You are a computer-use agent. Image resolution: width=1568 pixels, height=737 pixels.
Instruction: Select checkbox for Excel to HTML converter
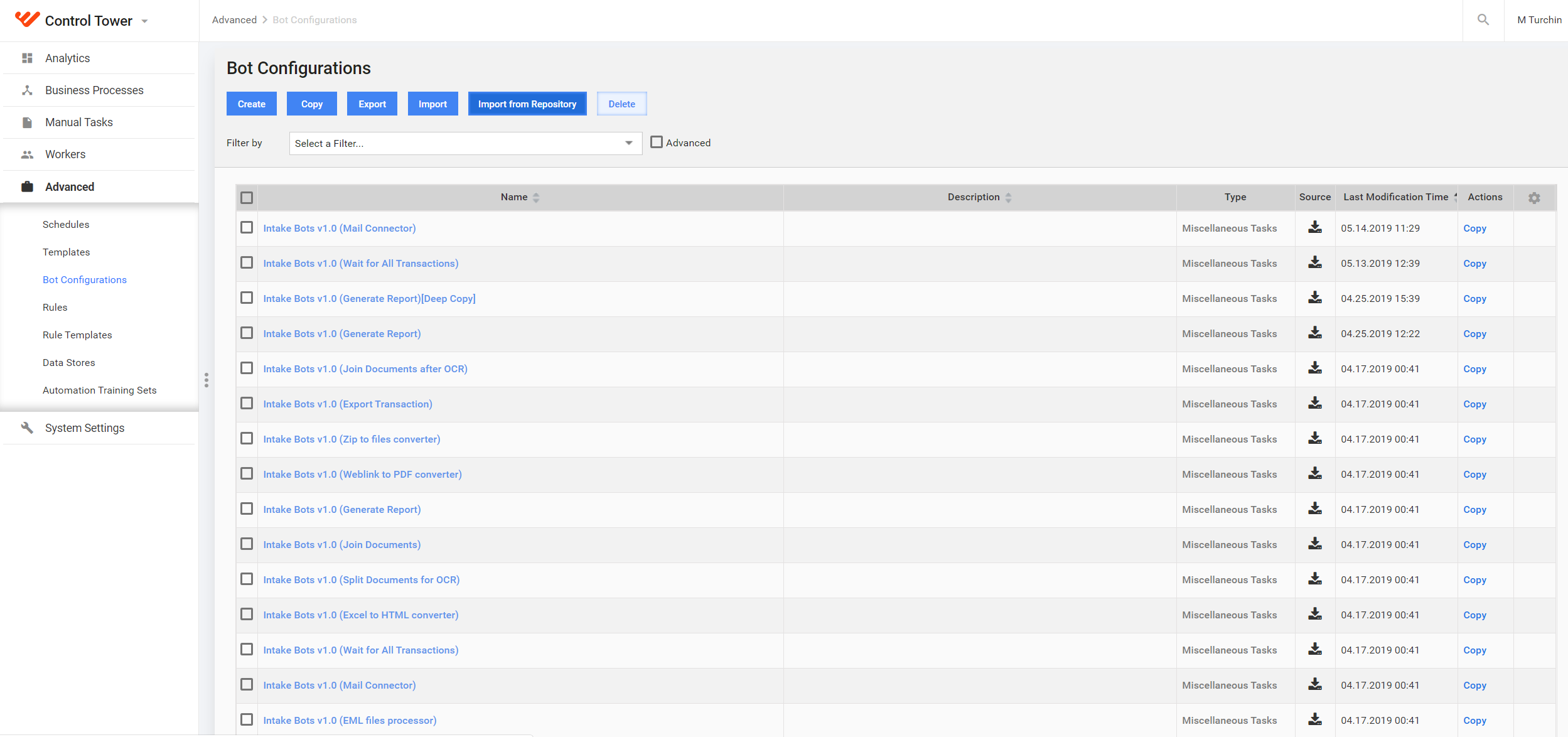pyautogui.click(x=247, y=614)
